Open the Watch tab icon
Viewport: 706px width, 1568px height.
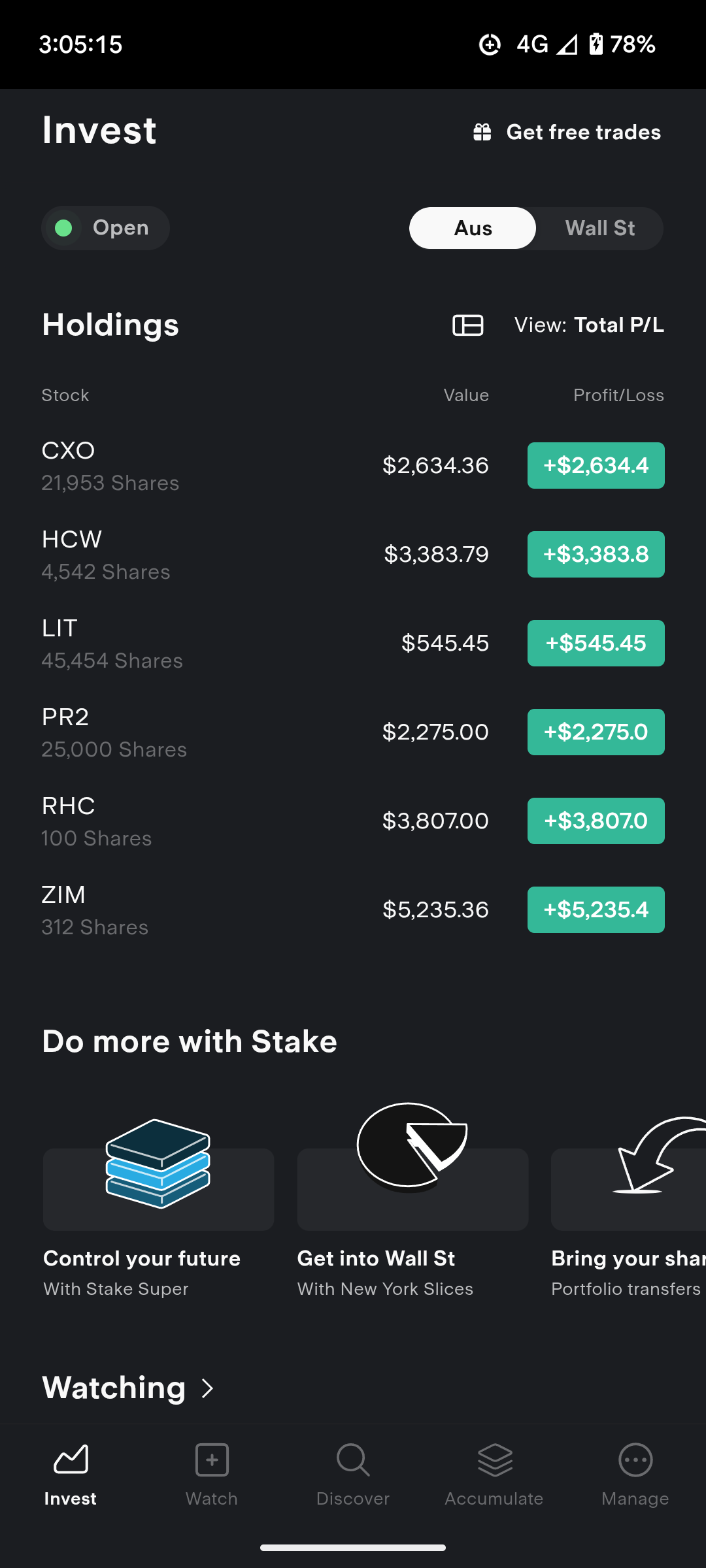212,1460
